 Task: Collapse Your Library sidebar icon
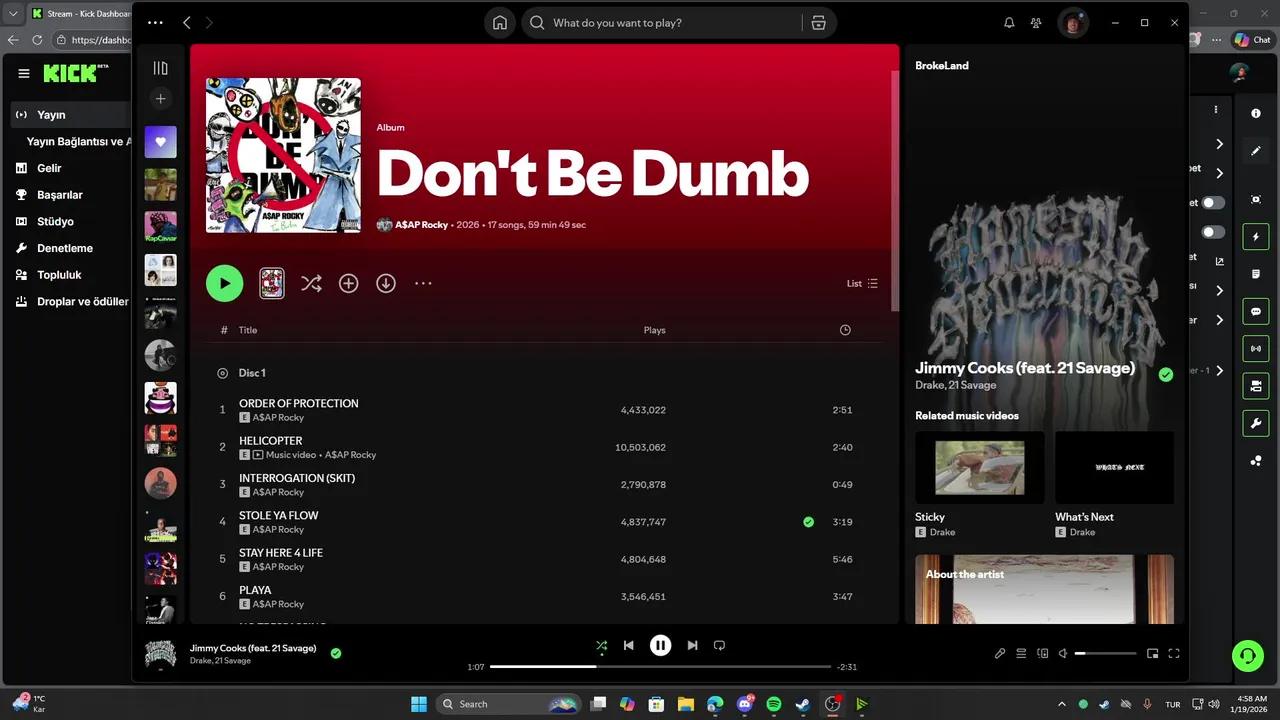click(x=160, y=68)
